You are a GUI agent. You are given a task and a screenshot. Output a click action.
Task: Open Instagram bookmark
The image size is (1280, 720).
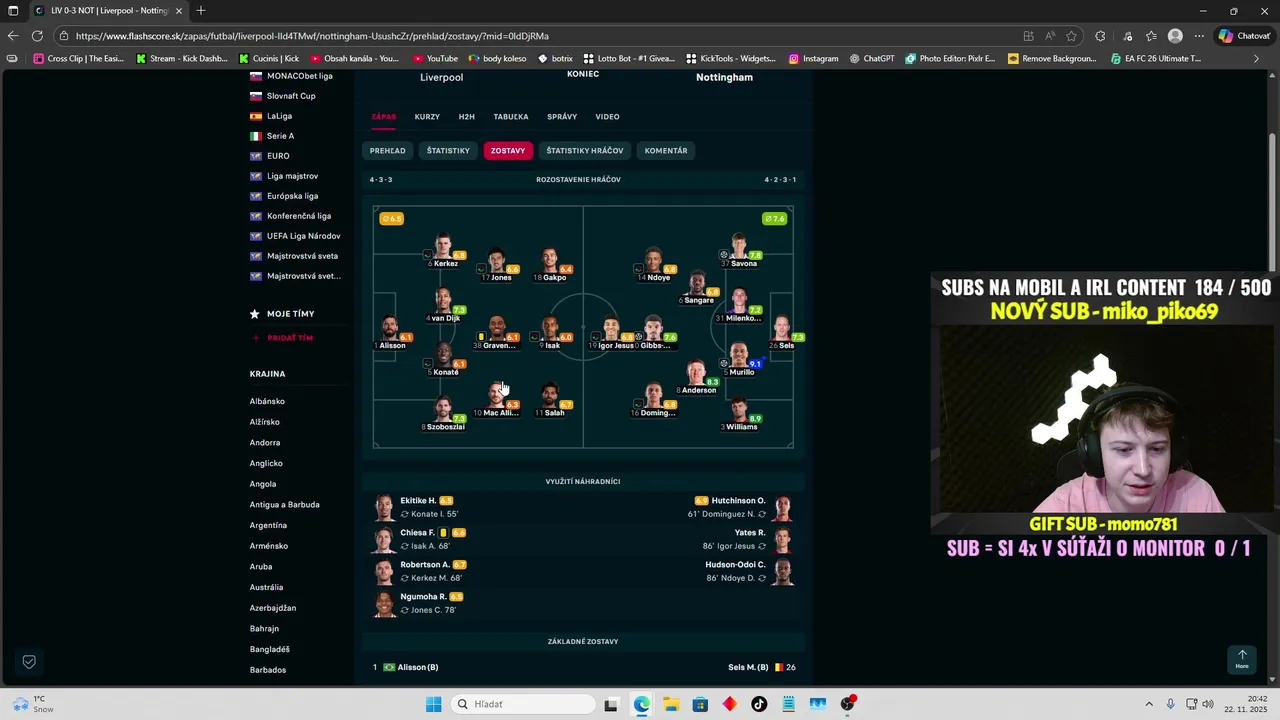tap(813, 59)
